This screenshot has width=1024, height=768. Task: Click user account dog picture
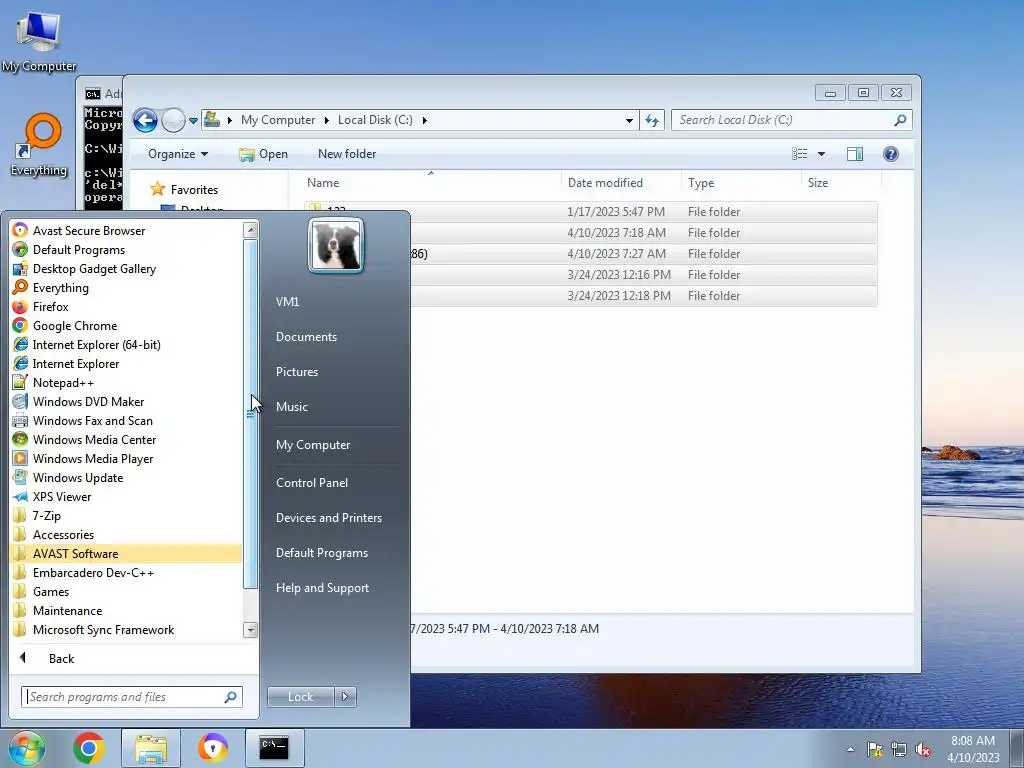pos(336,246)
